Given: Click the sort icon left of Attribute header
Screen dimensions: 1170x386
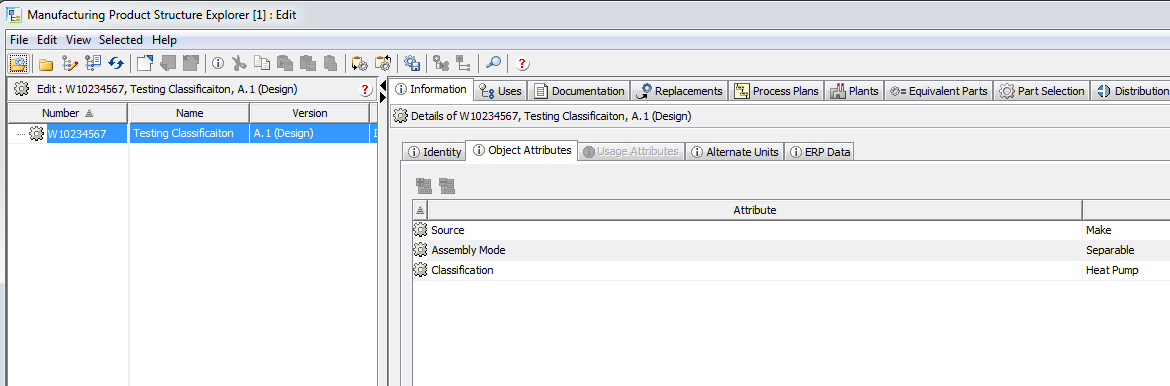Looking at the screenshot, I should coord(419,211).
